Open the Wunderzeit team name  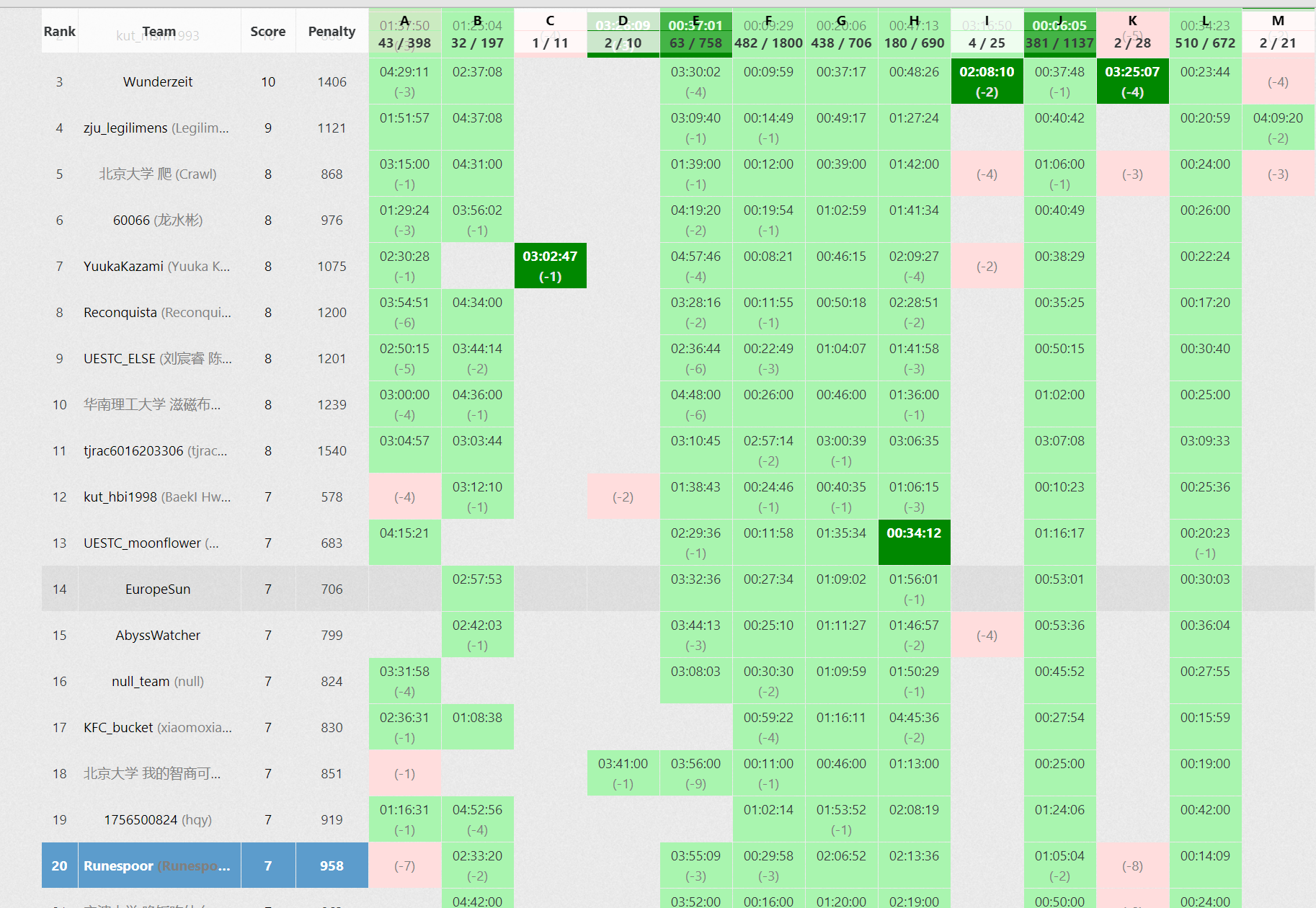click(x=158, y=82)
